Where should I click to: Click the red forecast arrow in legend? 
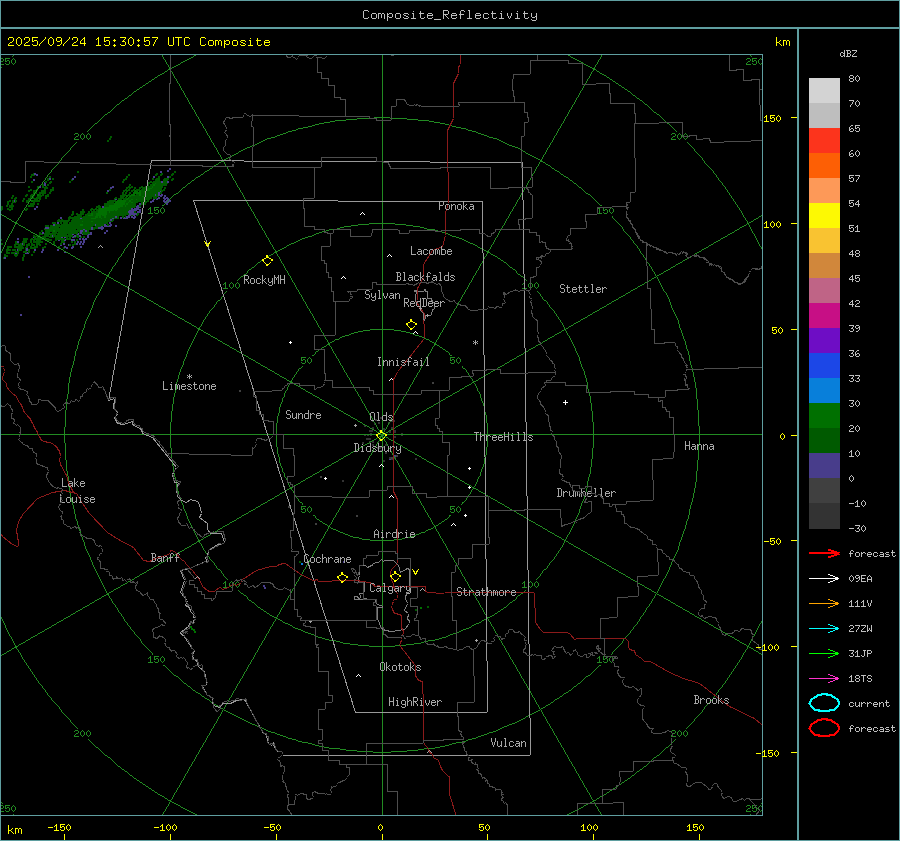[x=824, y=553]
